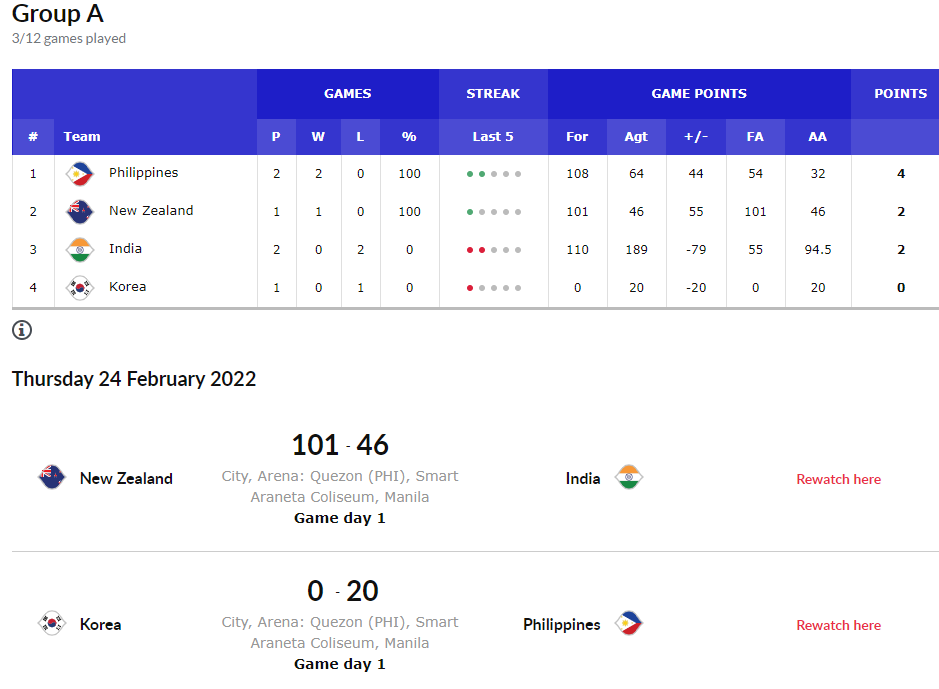Click Korea Last 5 streak dots
The height and width of the screenshot is (689, 939).
[494, 288]
